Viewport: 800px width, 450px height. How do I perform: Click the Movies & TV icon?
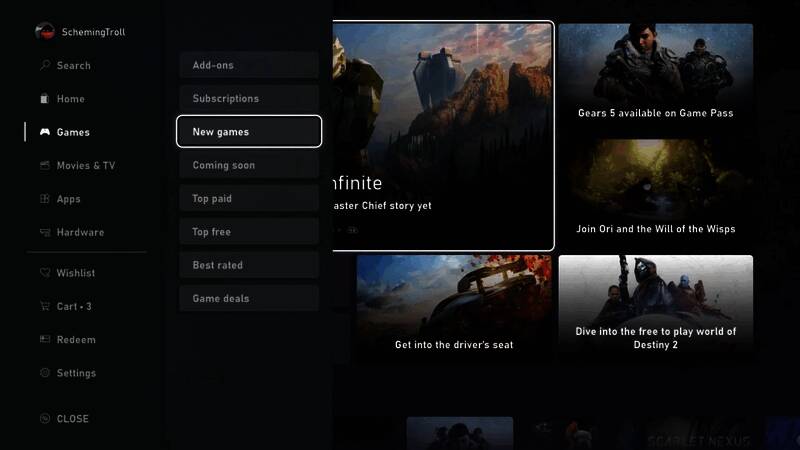45,166
